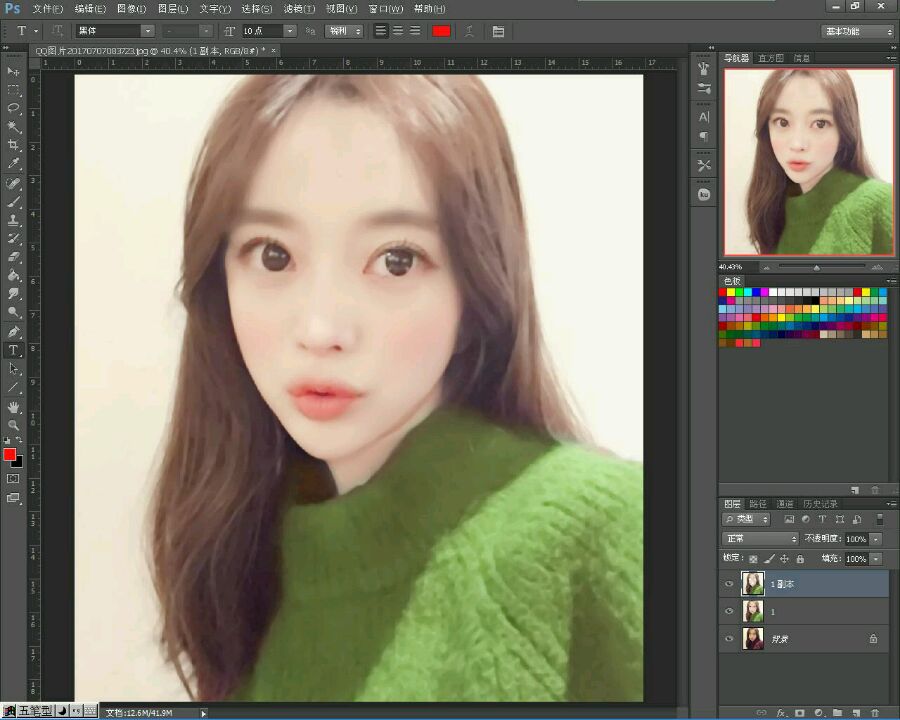The width and height of the screenshot is (900, 720).
Task: Click the 基本功能 workspace switcher
Action: tap(857, 32)
